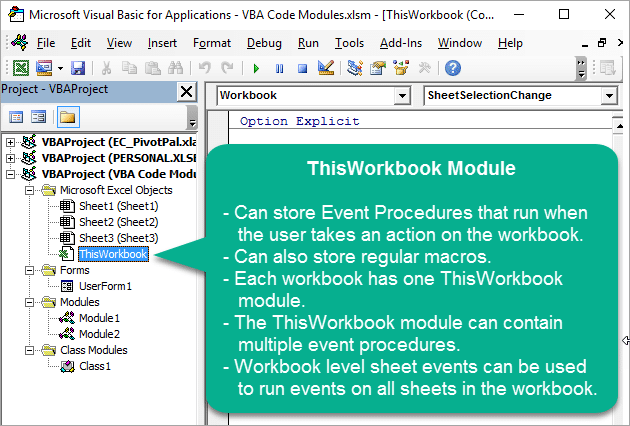Click the View Microsoft Excel icon
630x426 pixels.
(20, 68)
